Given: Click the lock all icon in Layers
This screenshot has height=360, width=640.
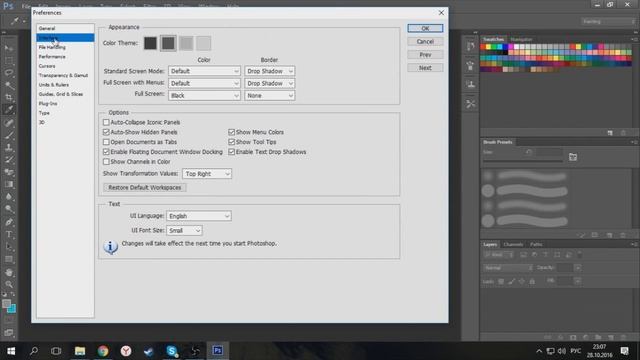Looking at the screenshot, I should tap(532, 281).
